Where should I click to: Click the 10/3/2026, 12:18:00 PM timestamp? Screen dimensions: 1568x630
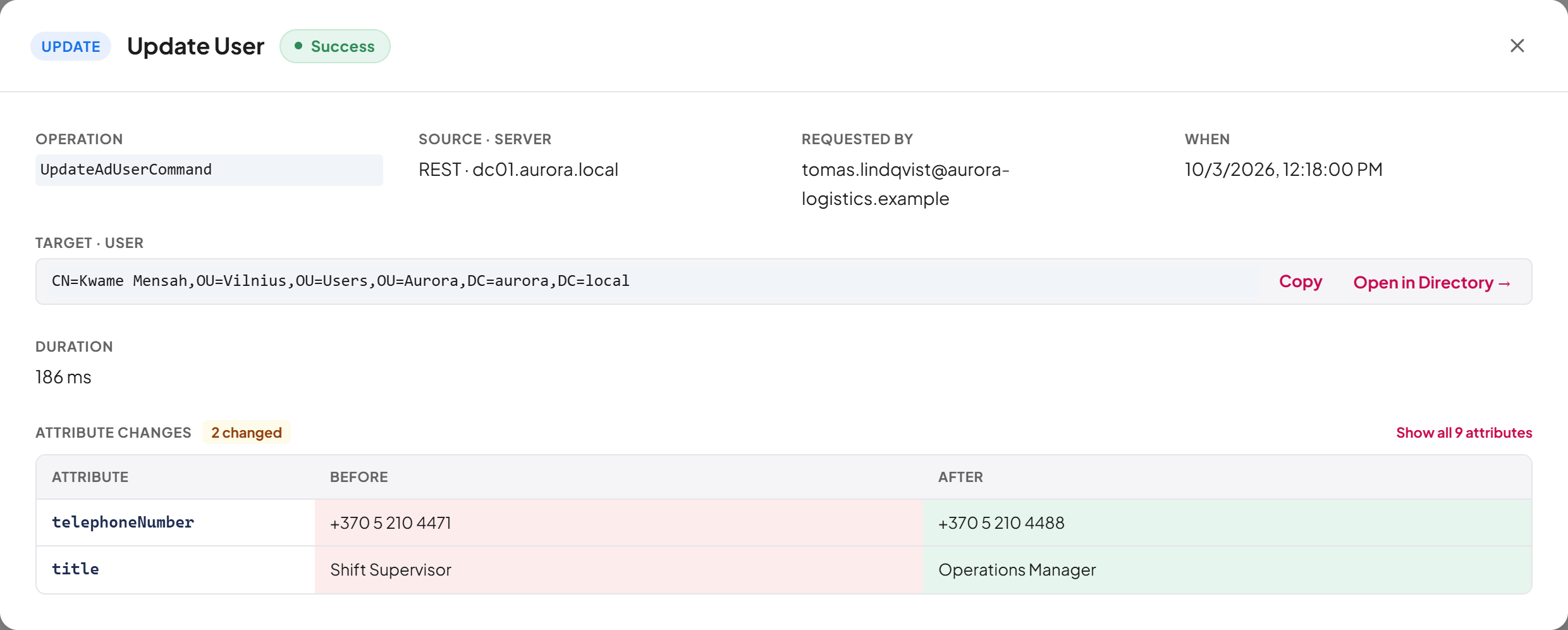[1283, 170]
